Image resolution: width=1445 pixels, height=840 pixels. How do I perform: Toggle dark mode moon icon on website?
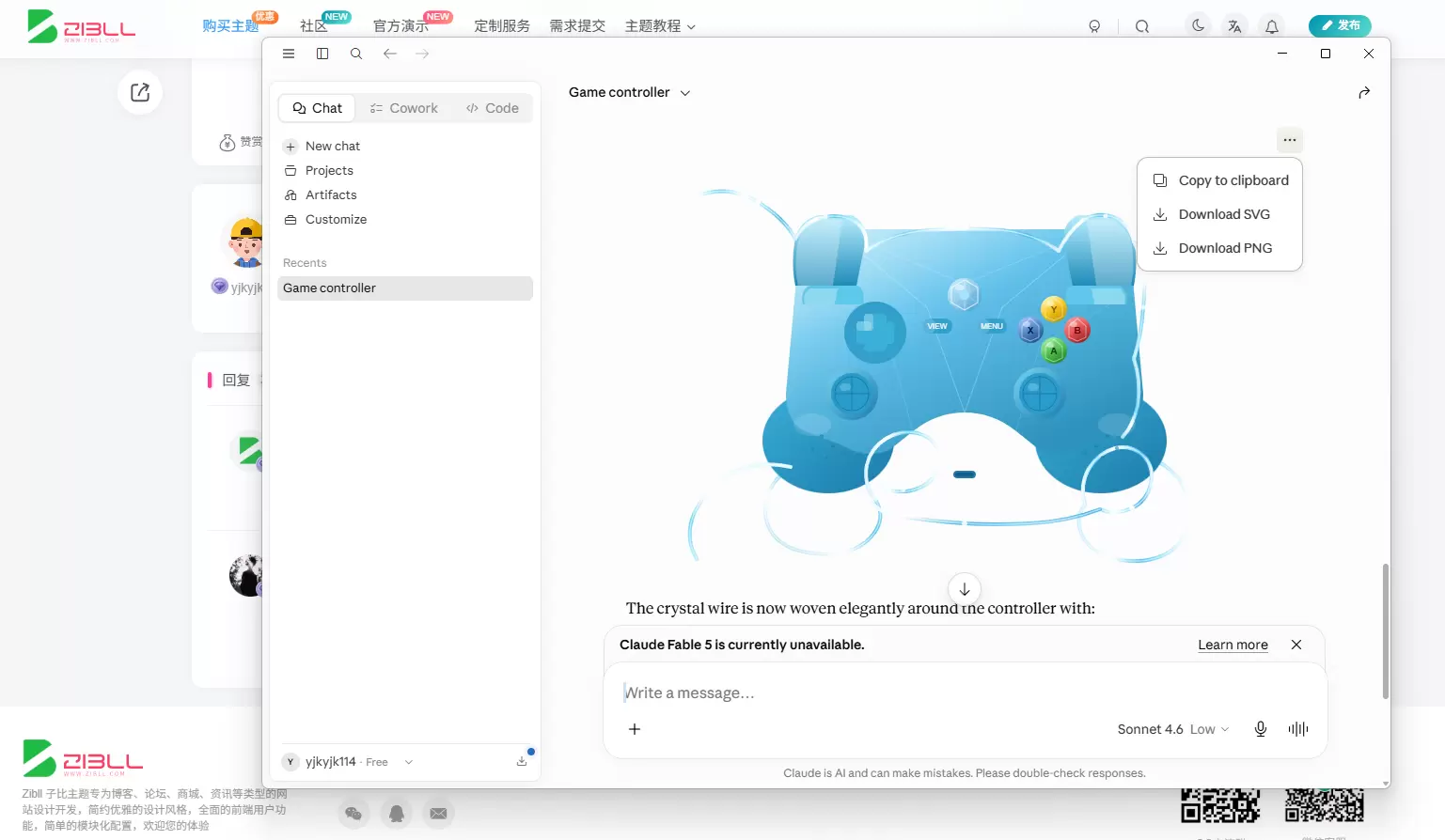tap(1198, 26)
